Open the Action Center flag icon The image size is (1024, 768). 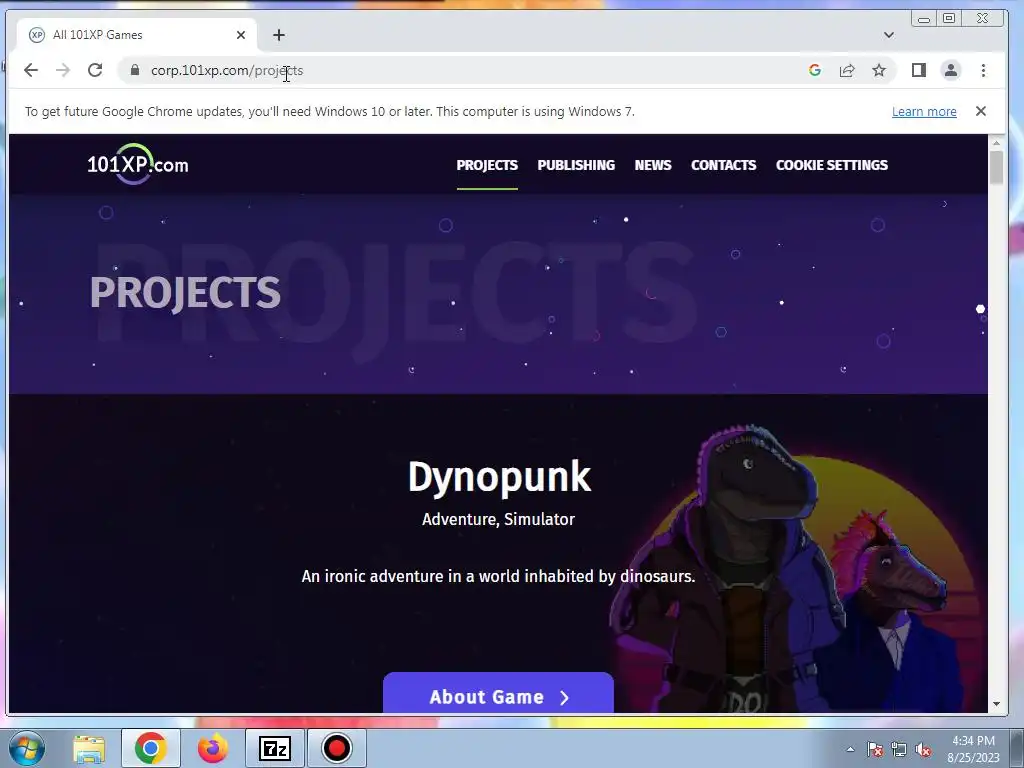click(x=875, y=749)
